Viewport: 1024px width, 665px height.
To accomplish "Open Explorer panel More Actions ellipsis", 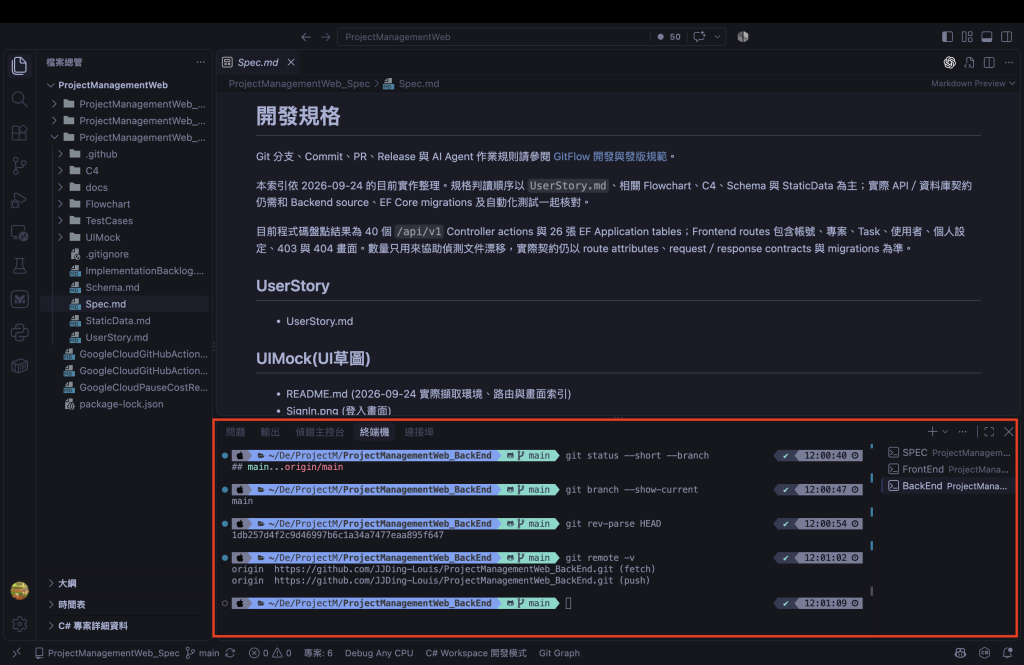I will click(200, 62).
